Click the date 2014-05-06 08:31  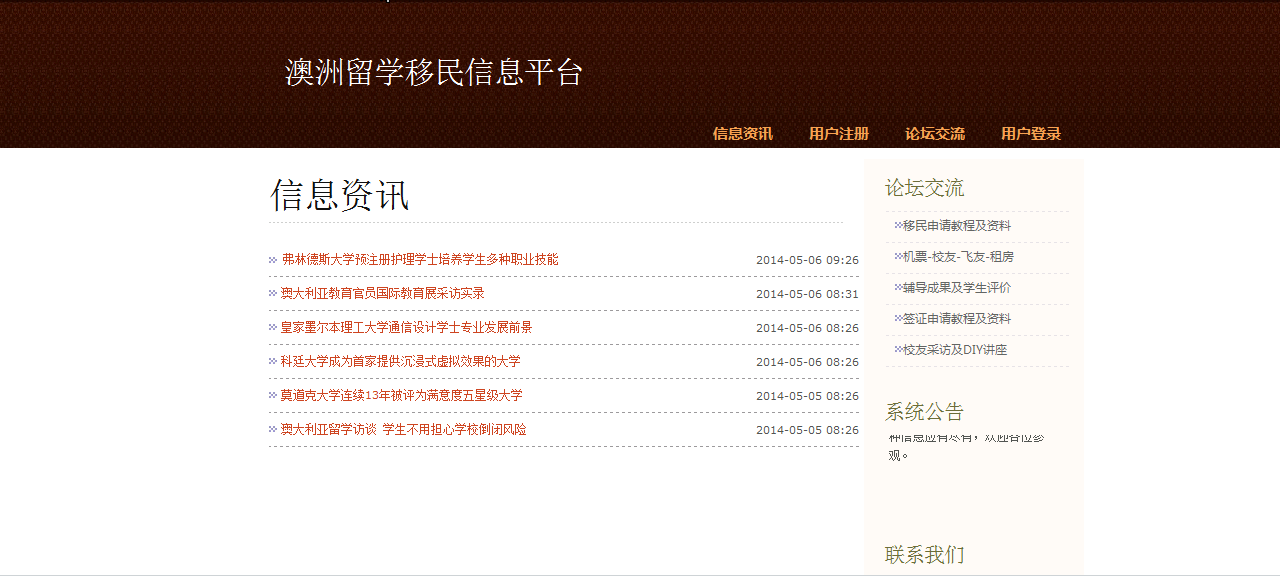point(807,294)
